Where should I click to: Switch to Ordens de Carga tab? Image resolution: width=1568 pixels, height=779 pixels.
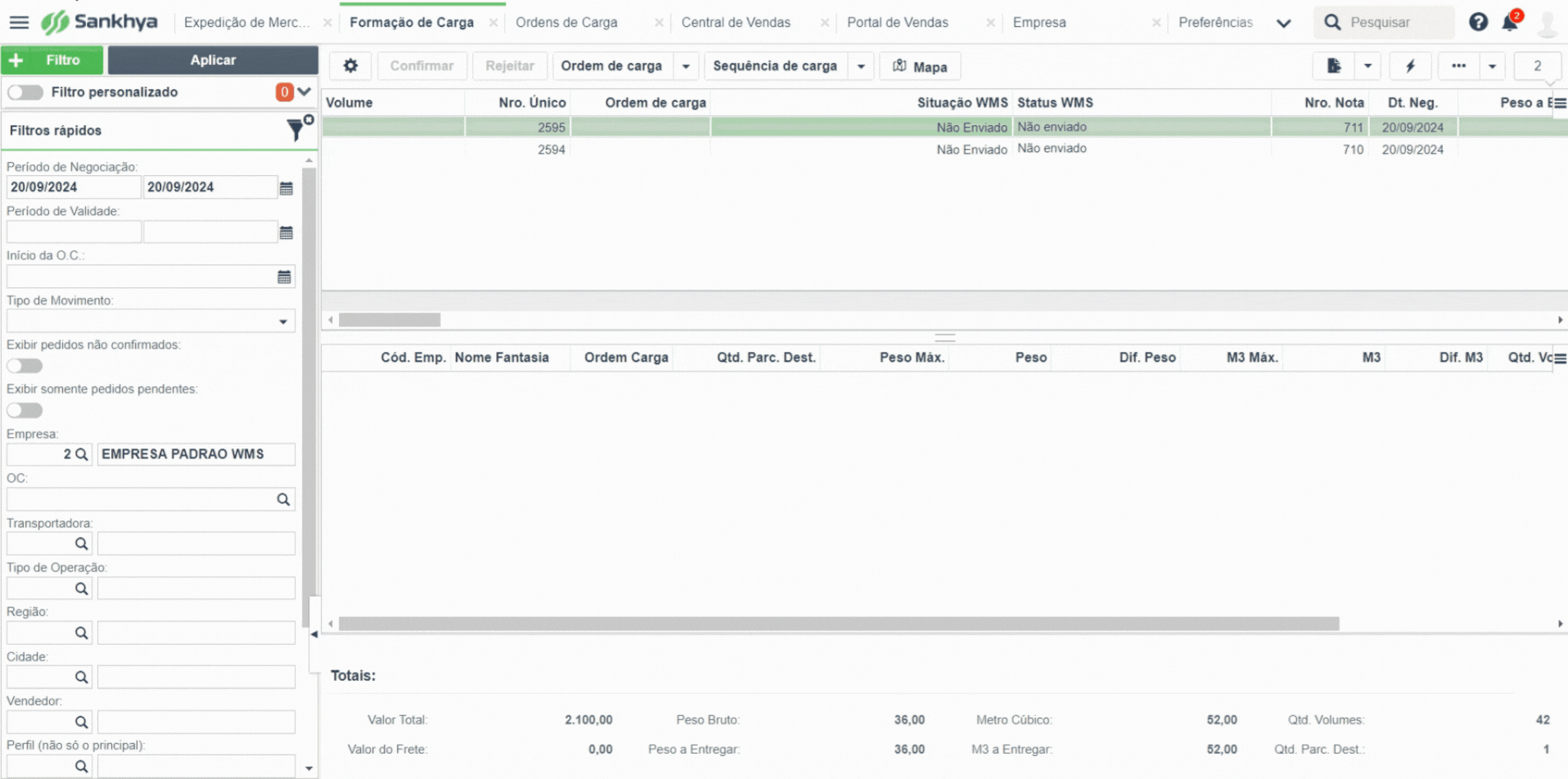566,22
